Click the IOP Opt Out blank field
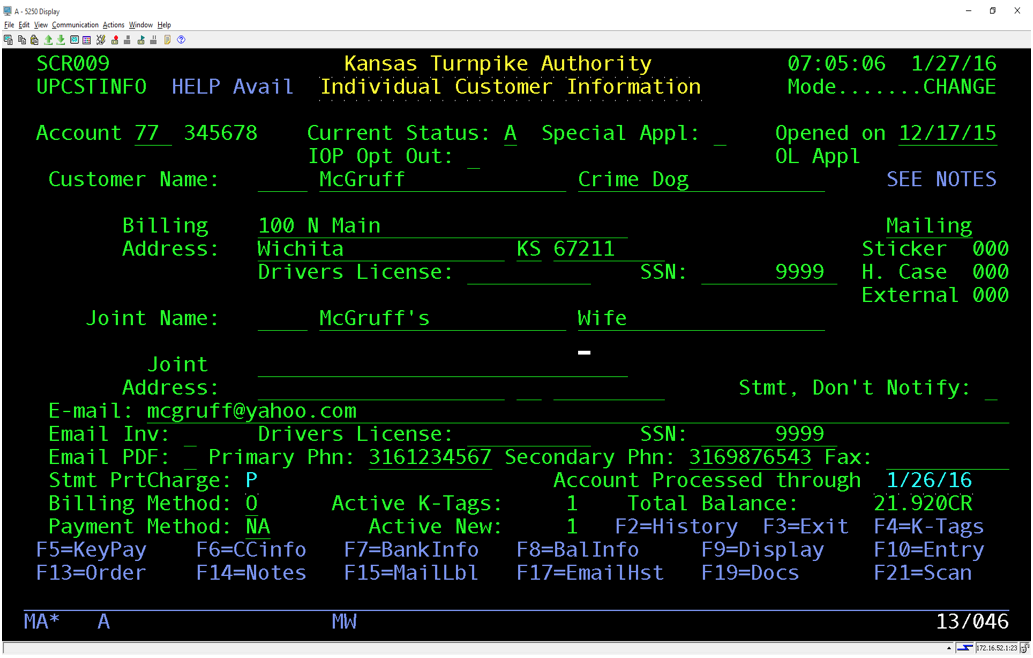 coord(473,156)
